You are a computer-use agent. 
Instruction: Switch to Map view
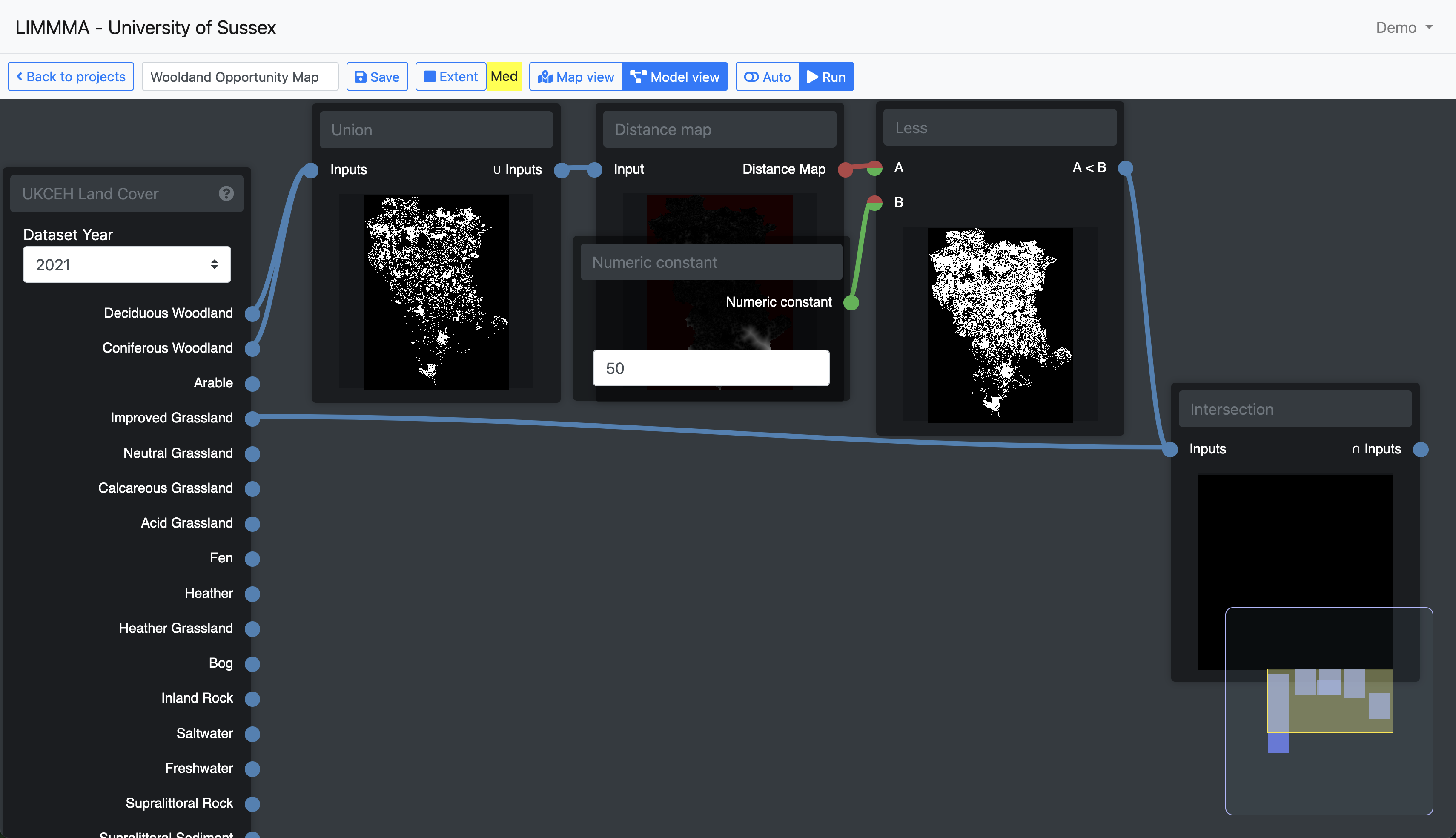(576, 77)
